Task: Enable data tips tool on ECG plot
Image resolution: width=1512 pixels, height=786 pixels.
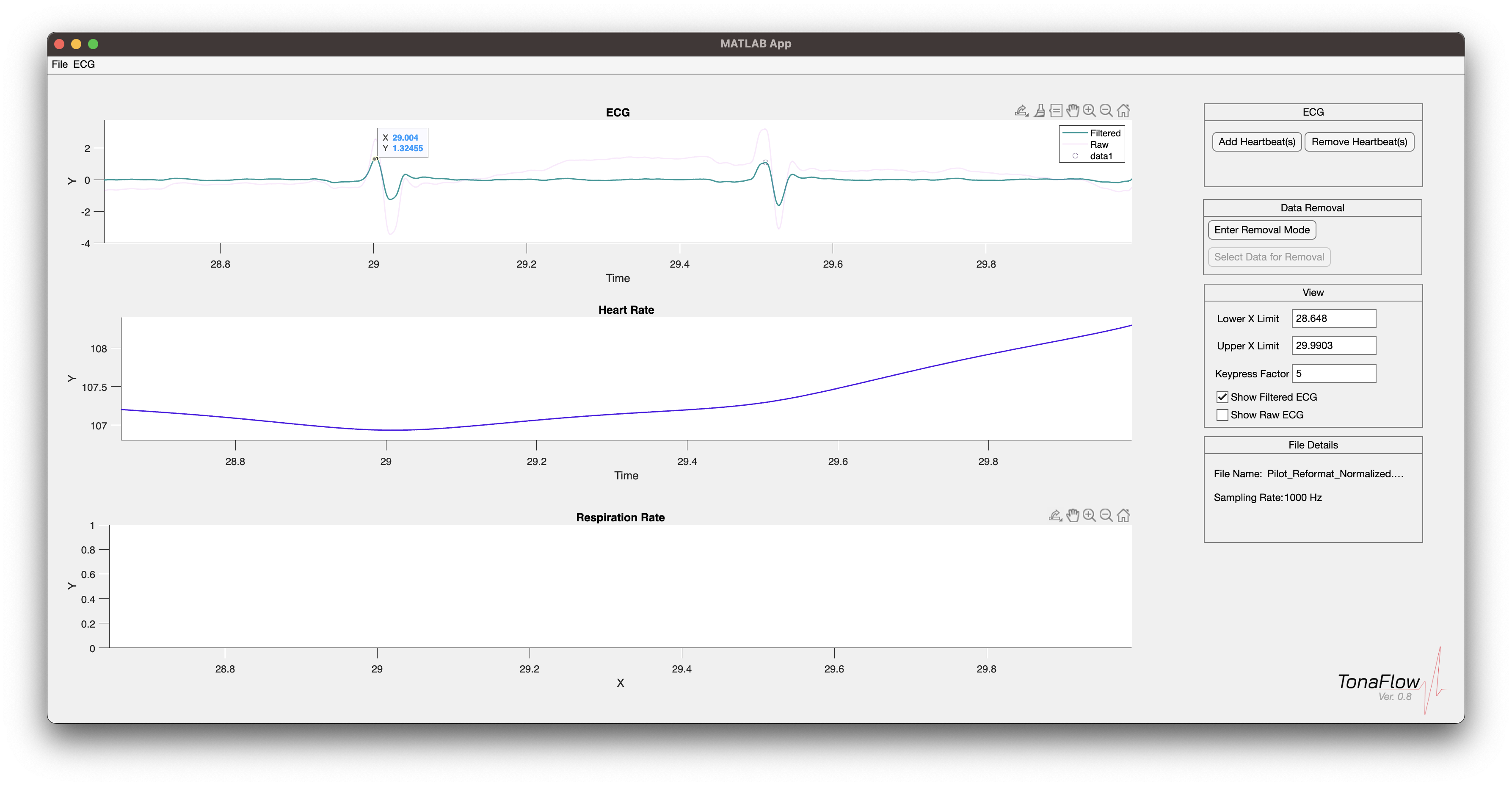Action: tap(1056, 111)
